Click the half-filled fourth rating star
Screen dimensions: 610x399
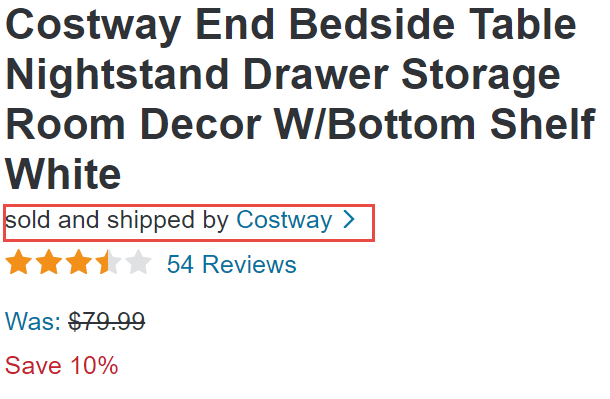(109, 262)
